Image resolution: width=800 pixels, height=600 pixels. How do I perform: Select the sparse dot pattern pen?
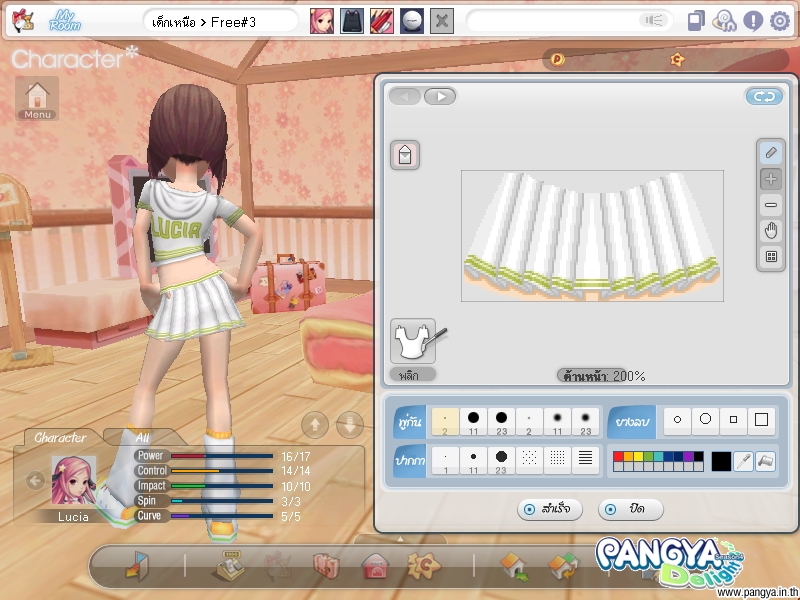point(529,461)
